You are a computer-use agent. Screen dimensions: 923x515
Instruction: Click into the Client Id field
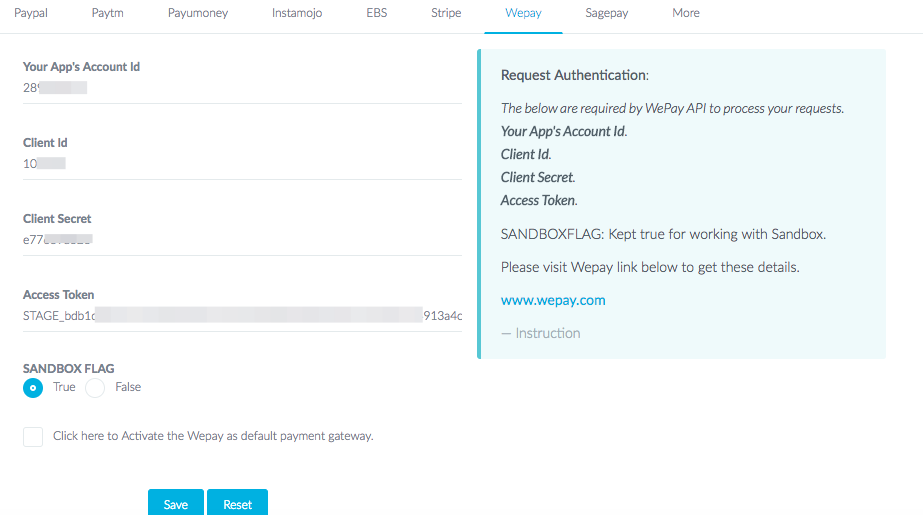[242, 164]
